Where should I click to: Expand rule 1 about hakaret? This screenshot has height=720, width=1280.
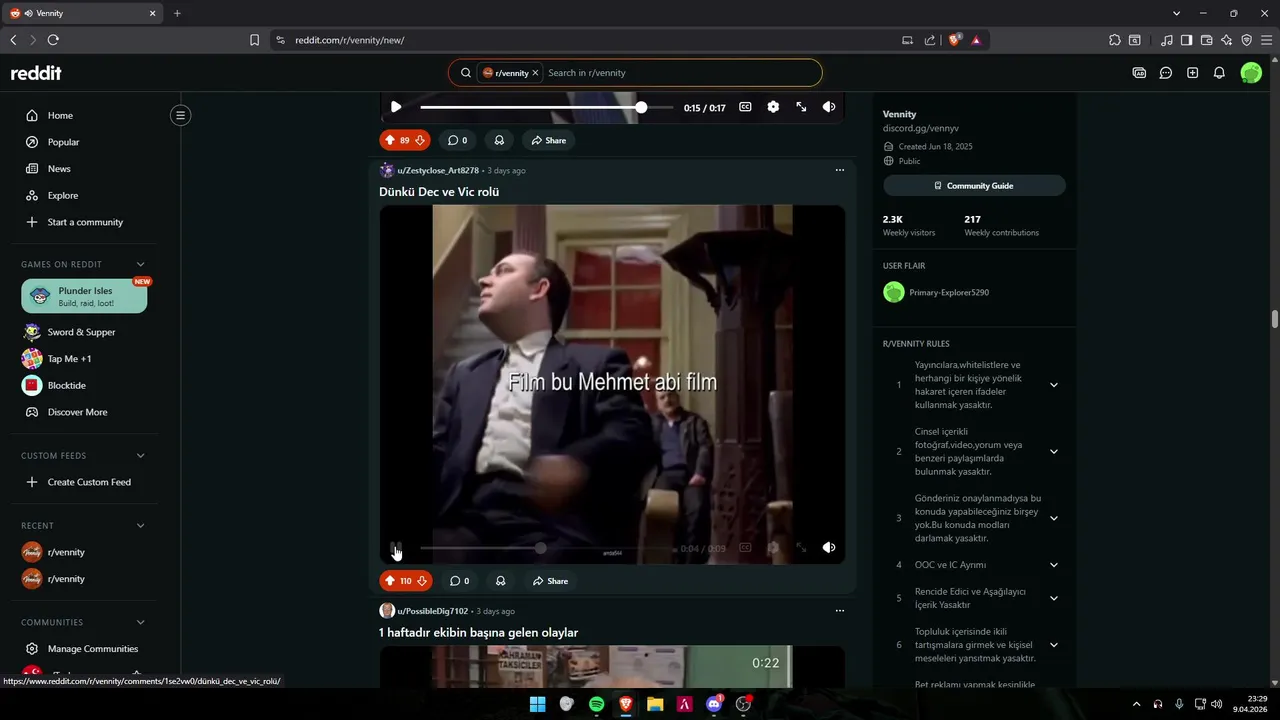coord(1053,385)
